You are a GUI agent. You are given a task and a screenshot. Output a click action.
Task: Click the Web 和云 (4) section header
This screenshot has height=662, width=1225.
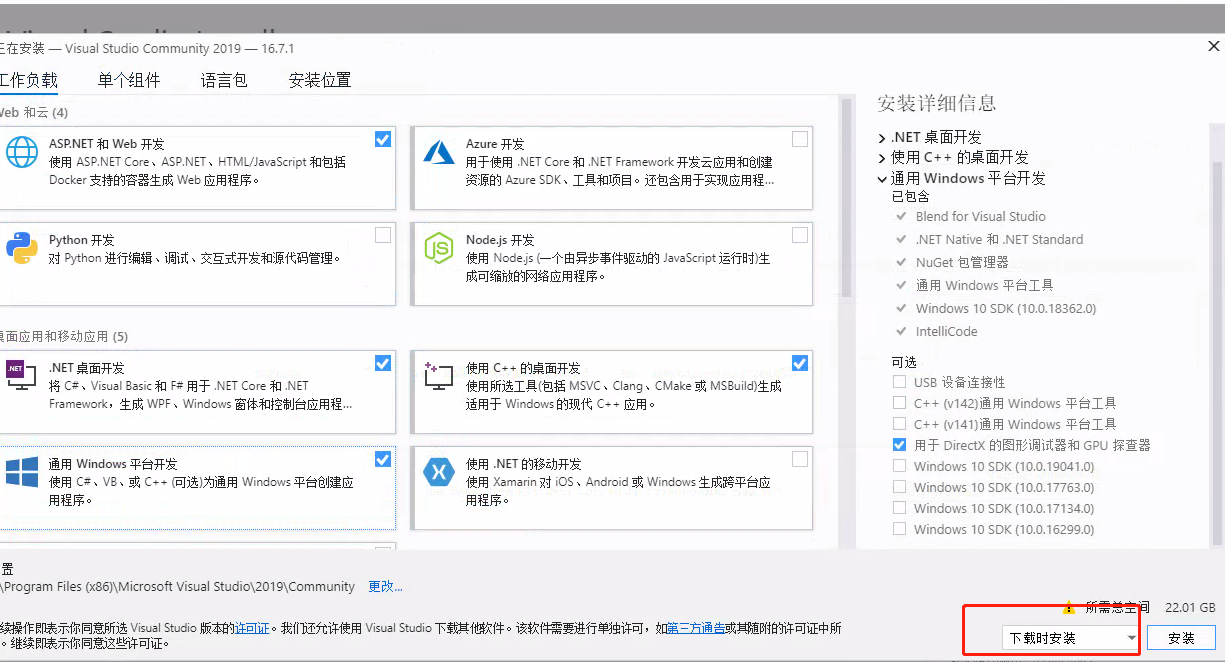[34, 112]
